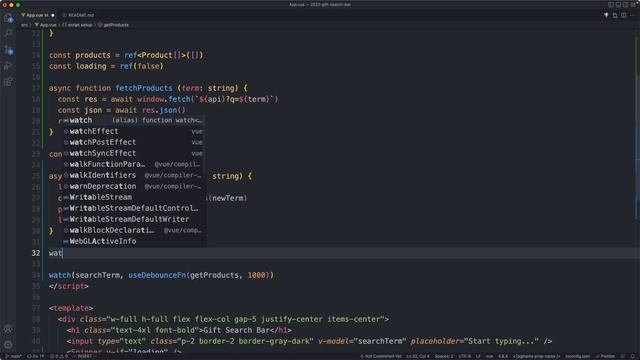The height and width of the screenshot is (360, 640).
Task: Split the editor to the right
Action: pyautogui.click(x=624, y=15)
